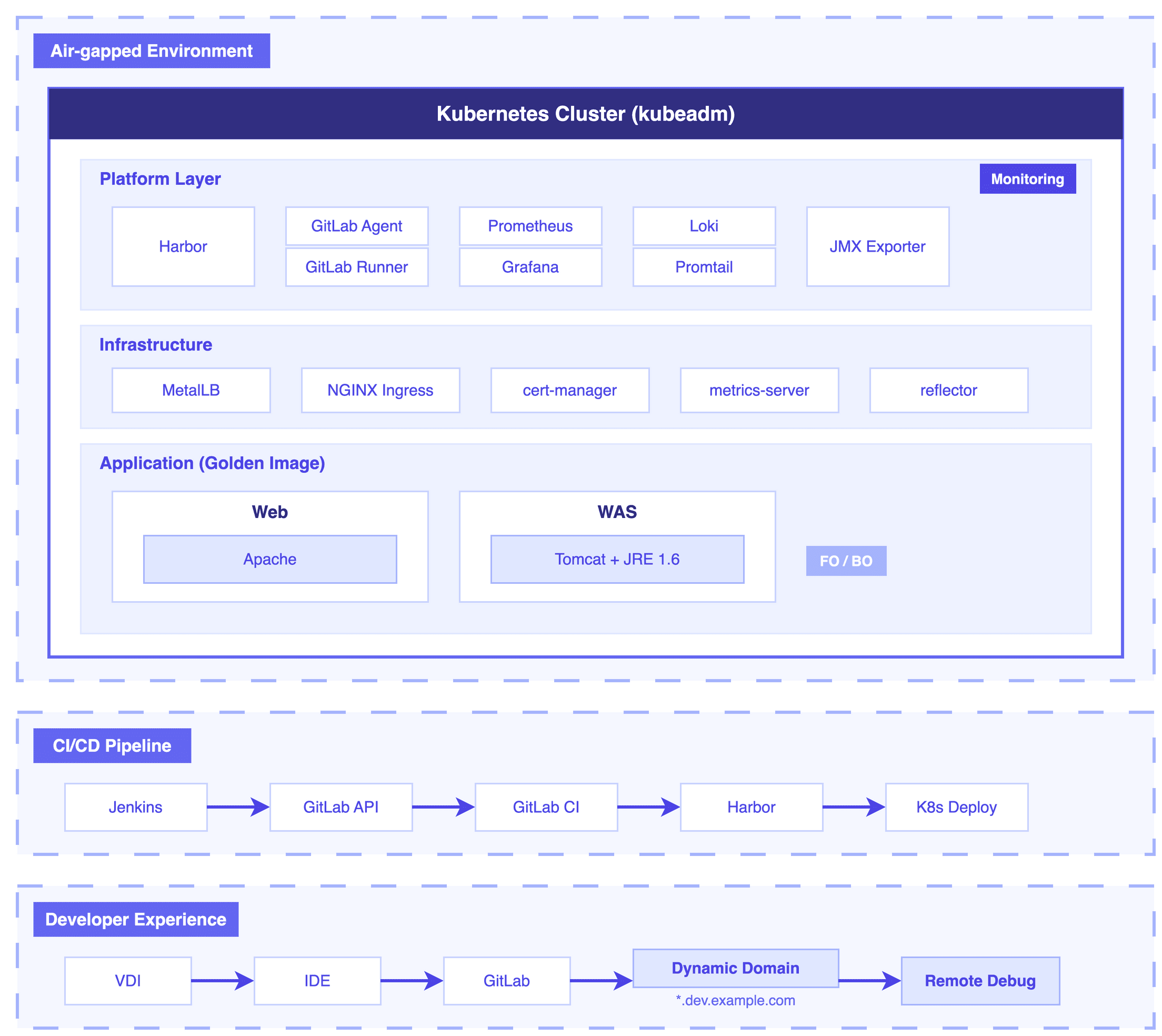Screen dimensions: 1162x1036
Task: Select the MetalLB infrastructure box
Action: pyautogui.click(x=191, y=390)
